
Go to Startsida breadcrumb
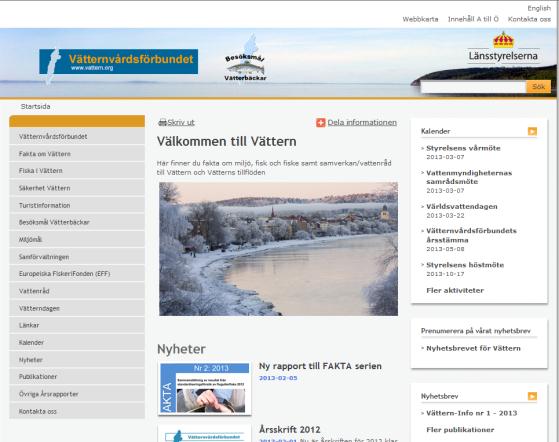[35, 106]
